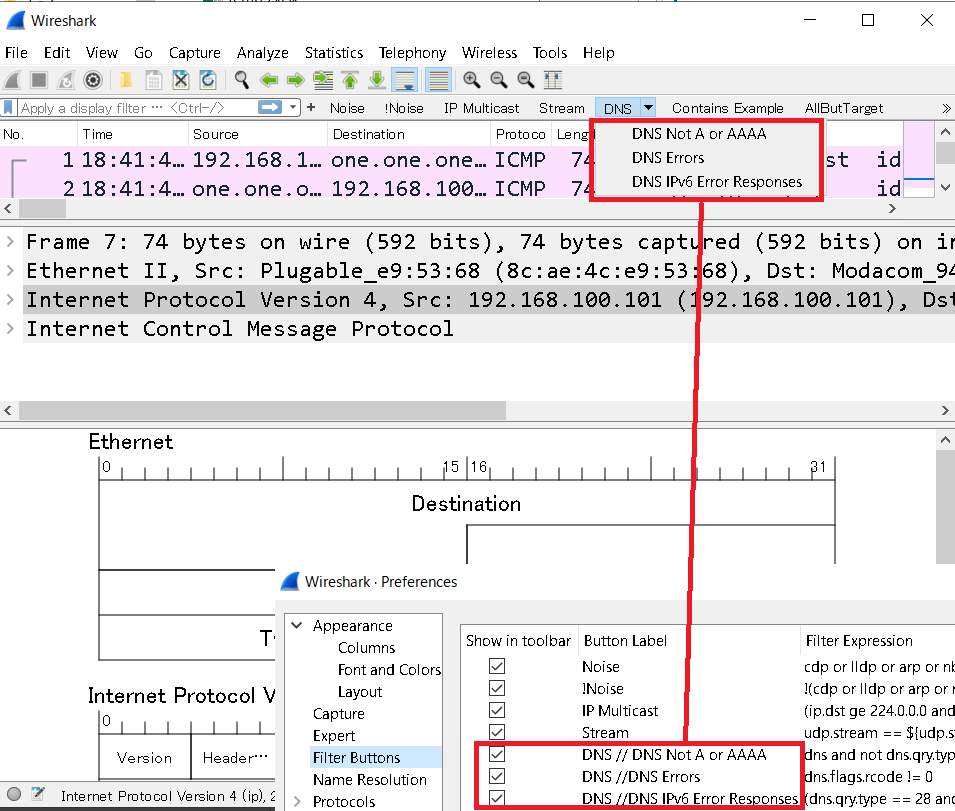Apply the !Noise filter button

pos(404,108)
